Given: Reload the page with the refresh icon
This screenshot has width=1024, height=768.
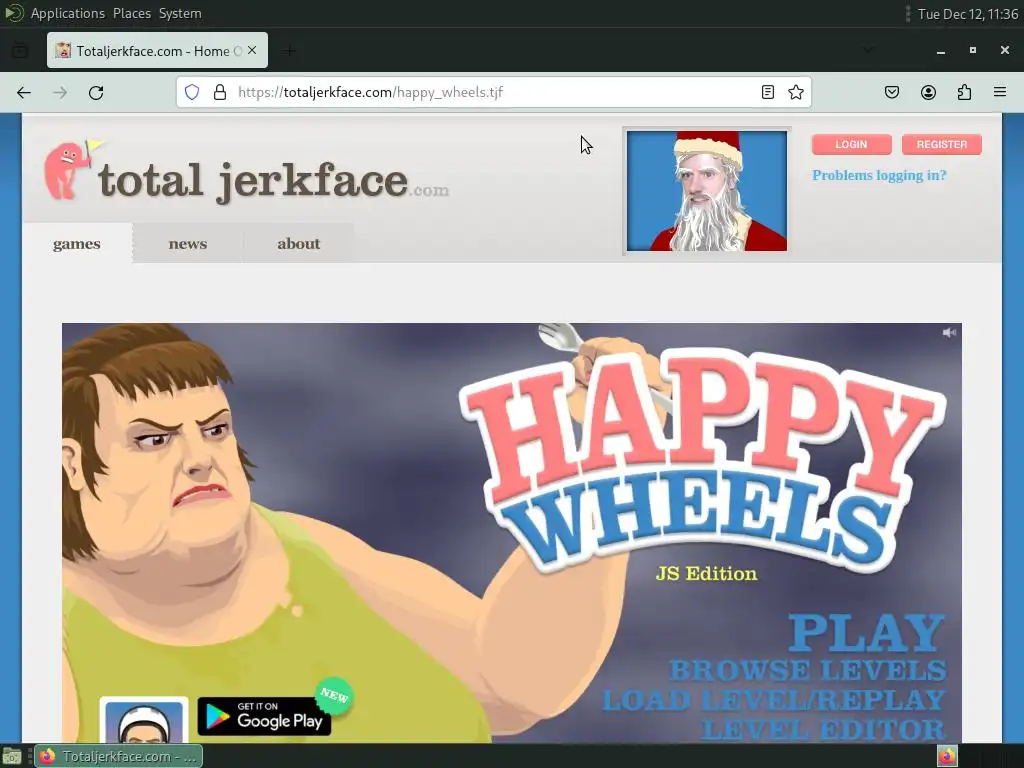Looking at the screenshot, I should coord(96,93).
